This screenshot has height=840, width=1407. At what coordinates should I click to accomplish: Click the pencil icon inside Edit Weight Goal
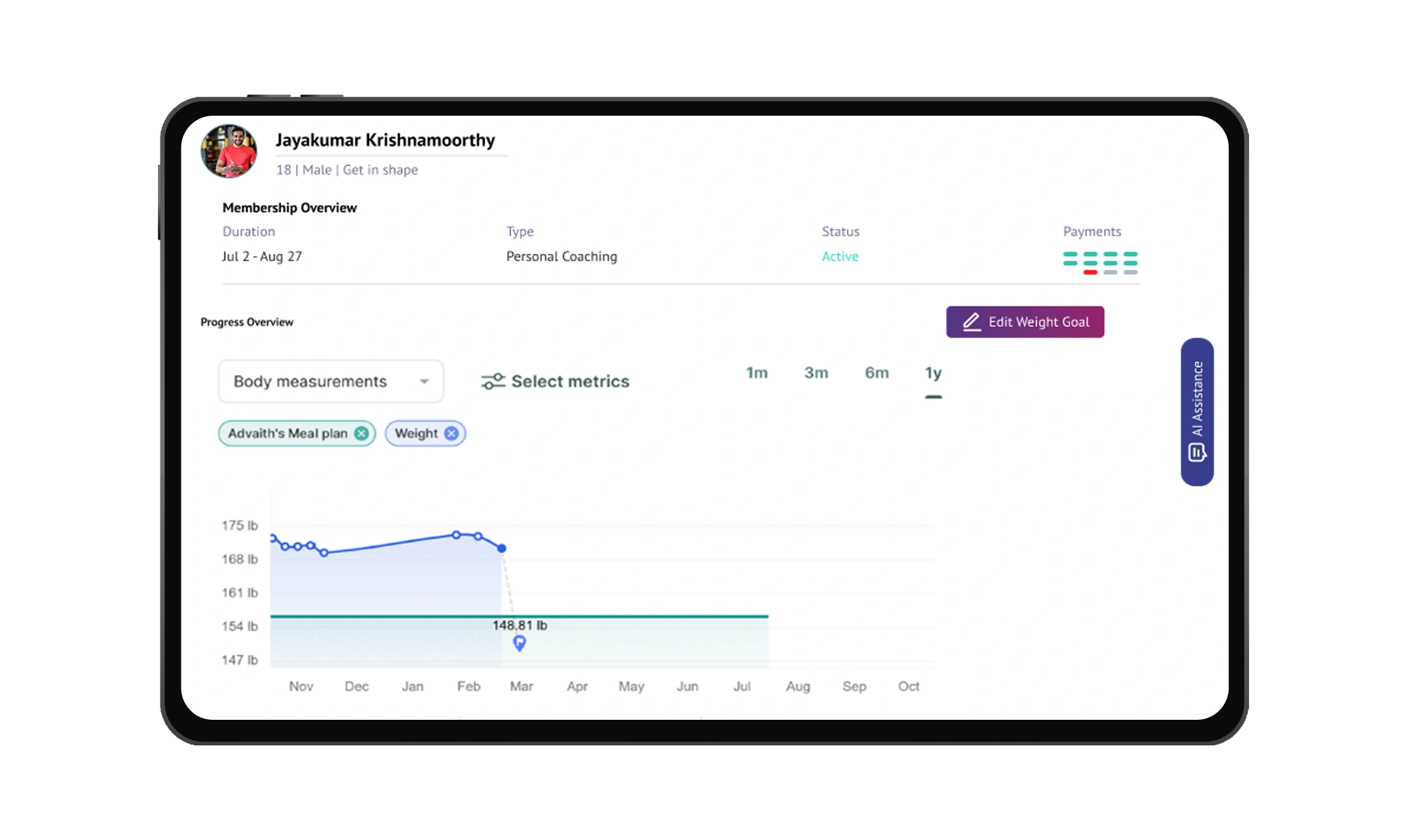[972, 322]
